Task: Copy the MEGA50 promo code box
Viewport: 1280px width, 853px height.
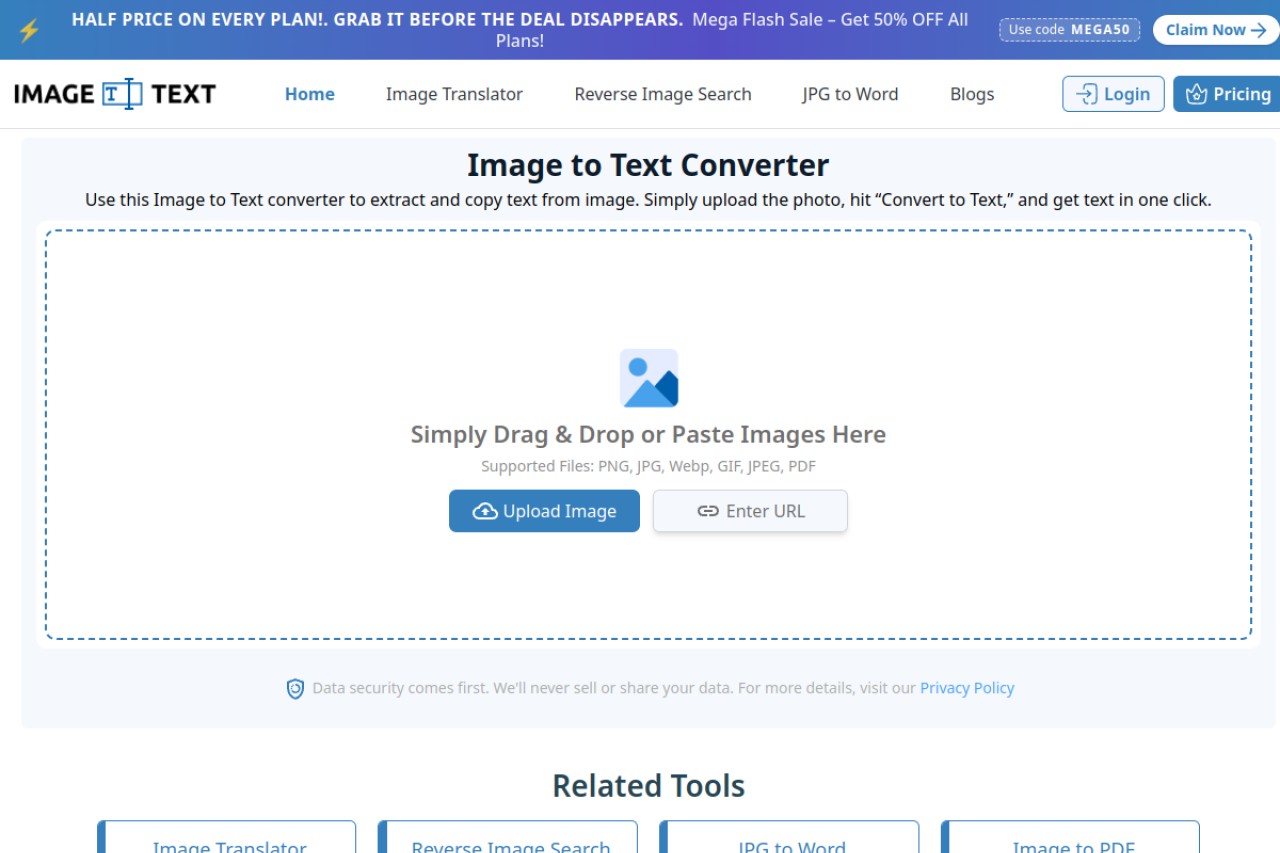Action: coord(1069,30)
